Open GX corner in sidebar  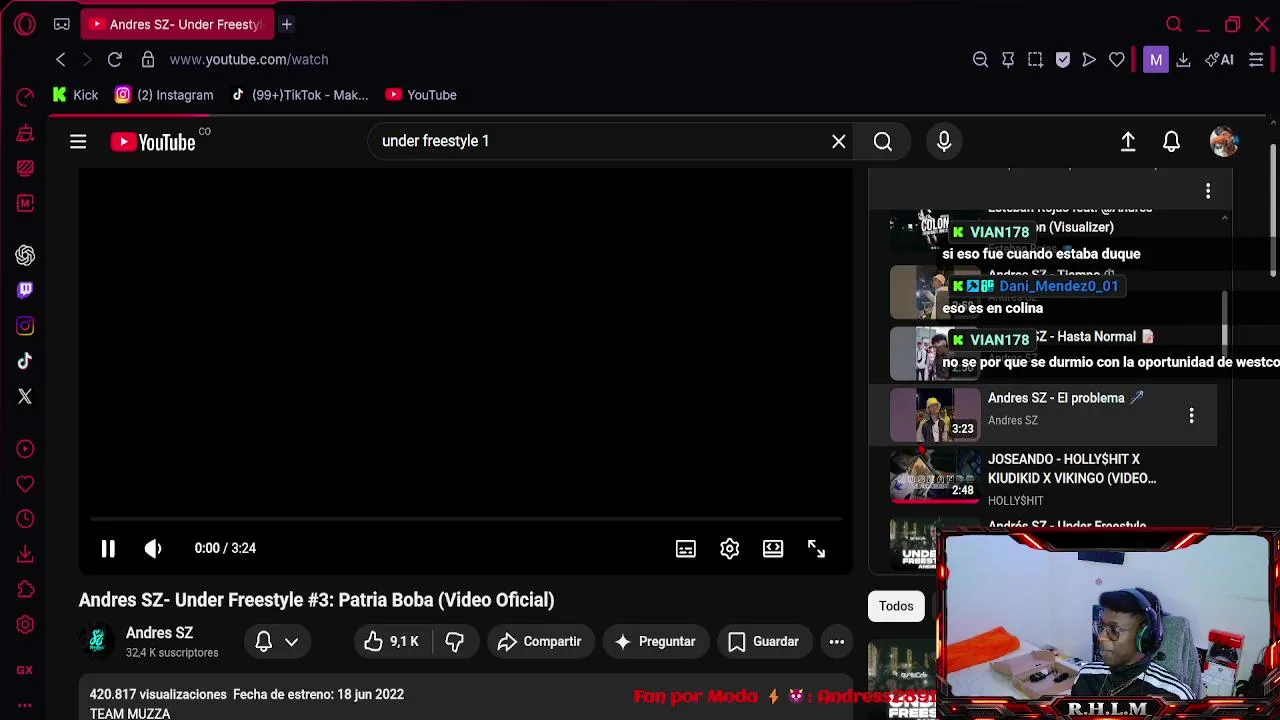point(25,670)
